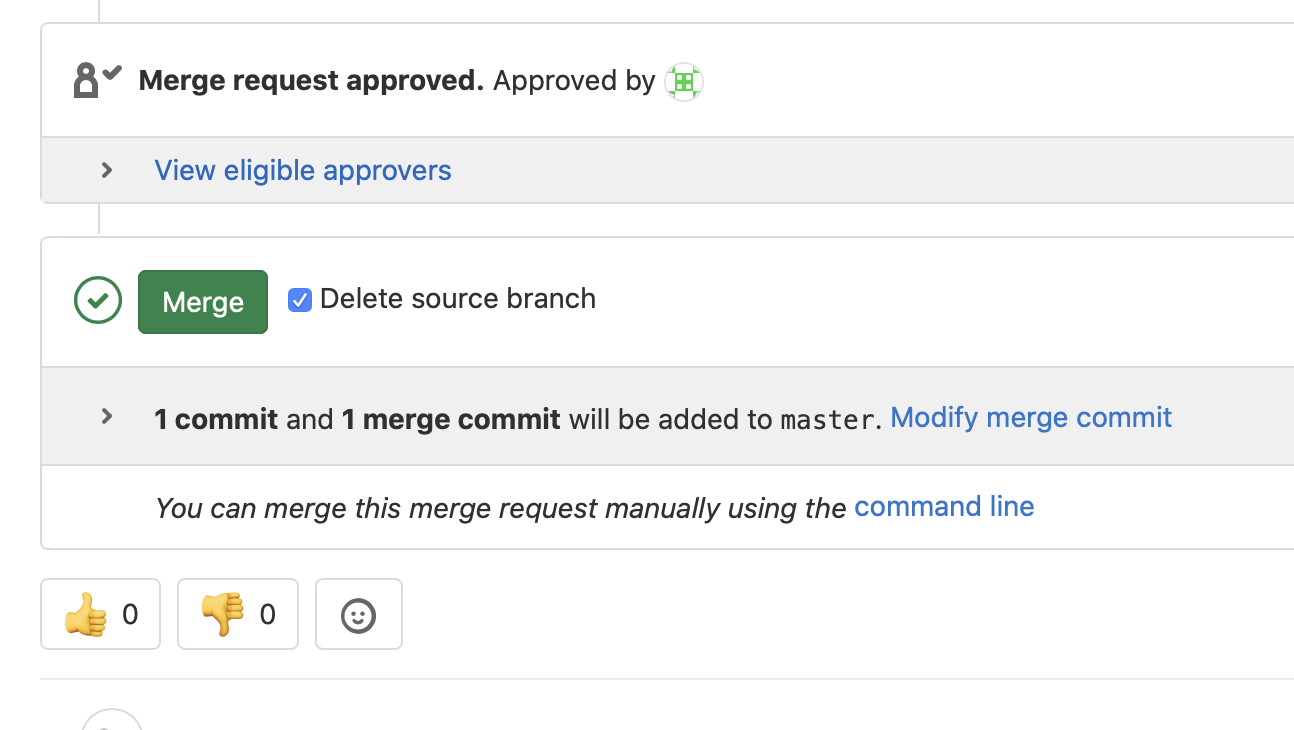Click the green circled checkmark status icon
This screenshot has width=1294, height=730.
tap(98, 300)
